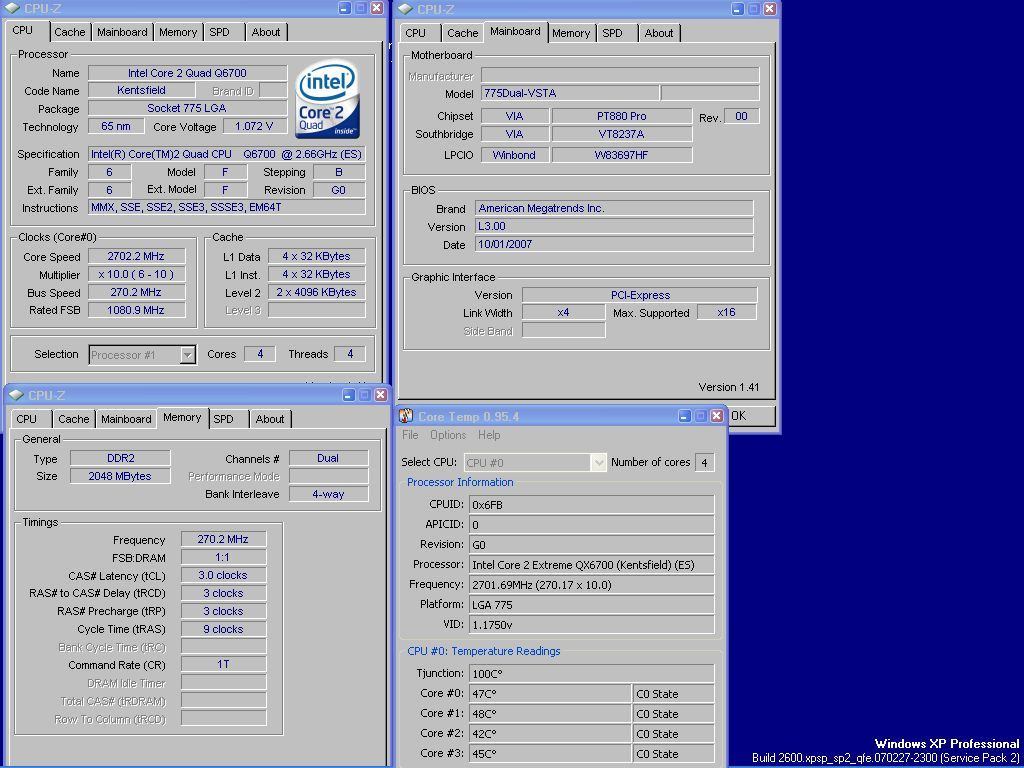Click the VID value 1.1750v
This screenshot has width=1024, height=768.
click(x=591, y=625)
